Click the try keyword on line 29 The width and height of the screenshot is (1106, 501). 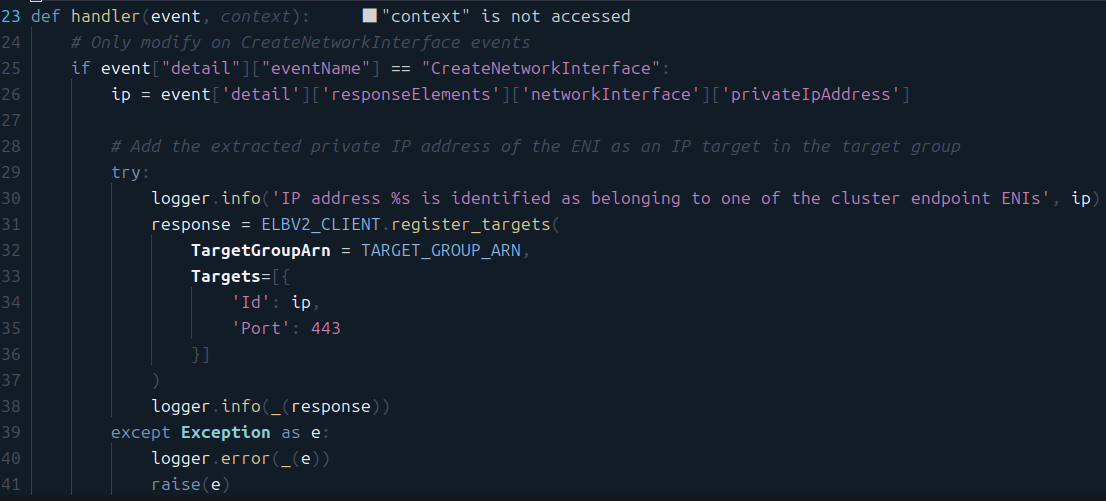[x=126, y=173]
